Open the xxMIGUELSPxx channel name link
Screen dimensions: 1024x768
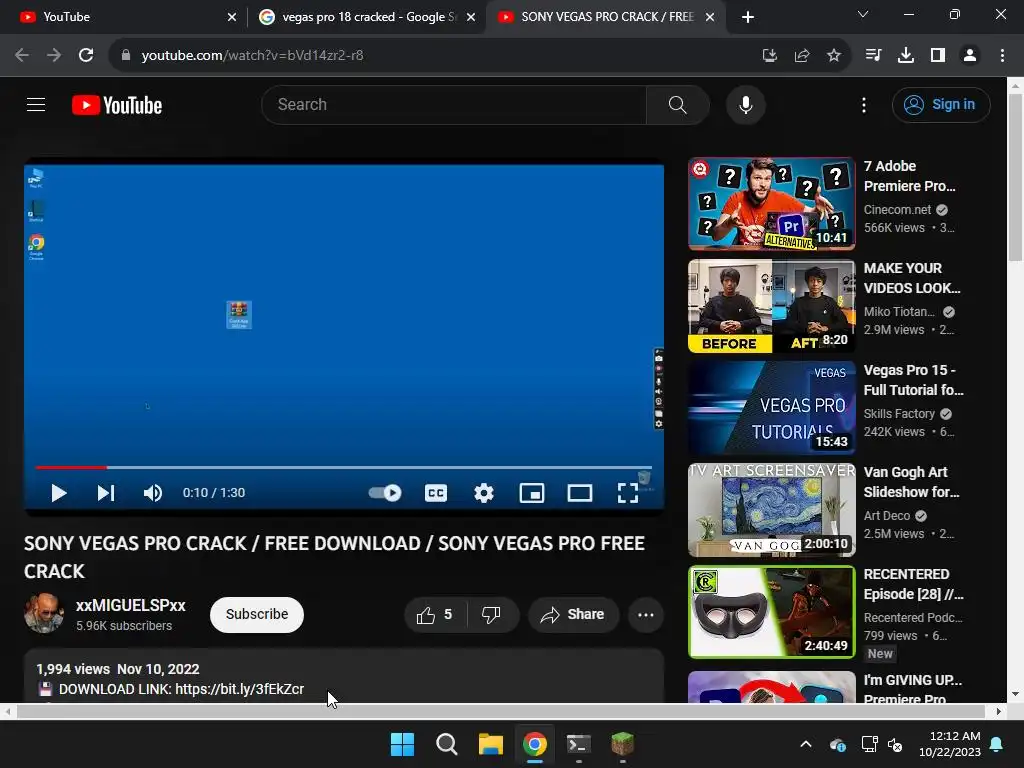coord(131,605)
